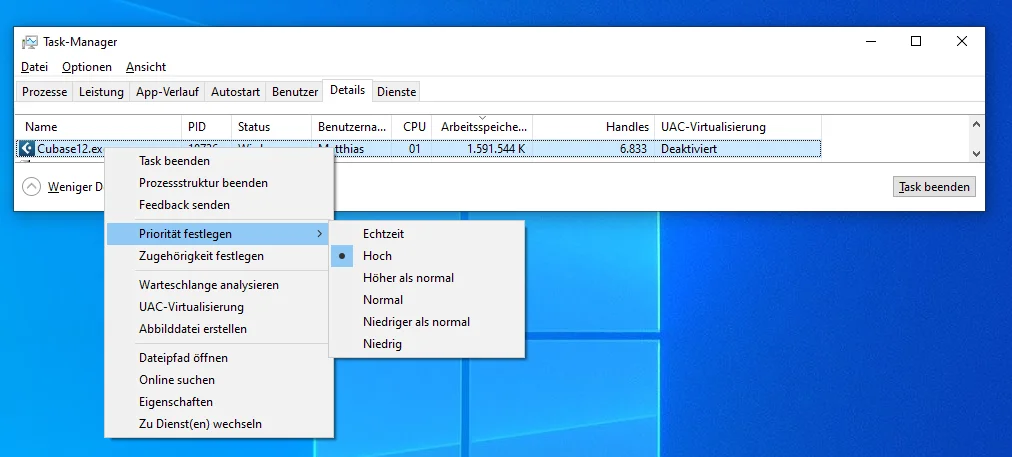Click the process list scroll down arrow

click(976, 154)
